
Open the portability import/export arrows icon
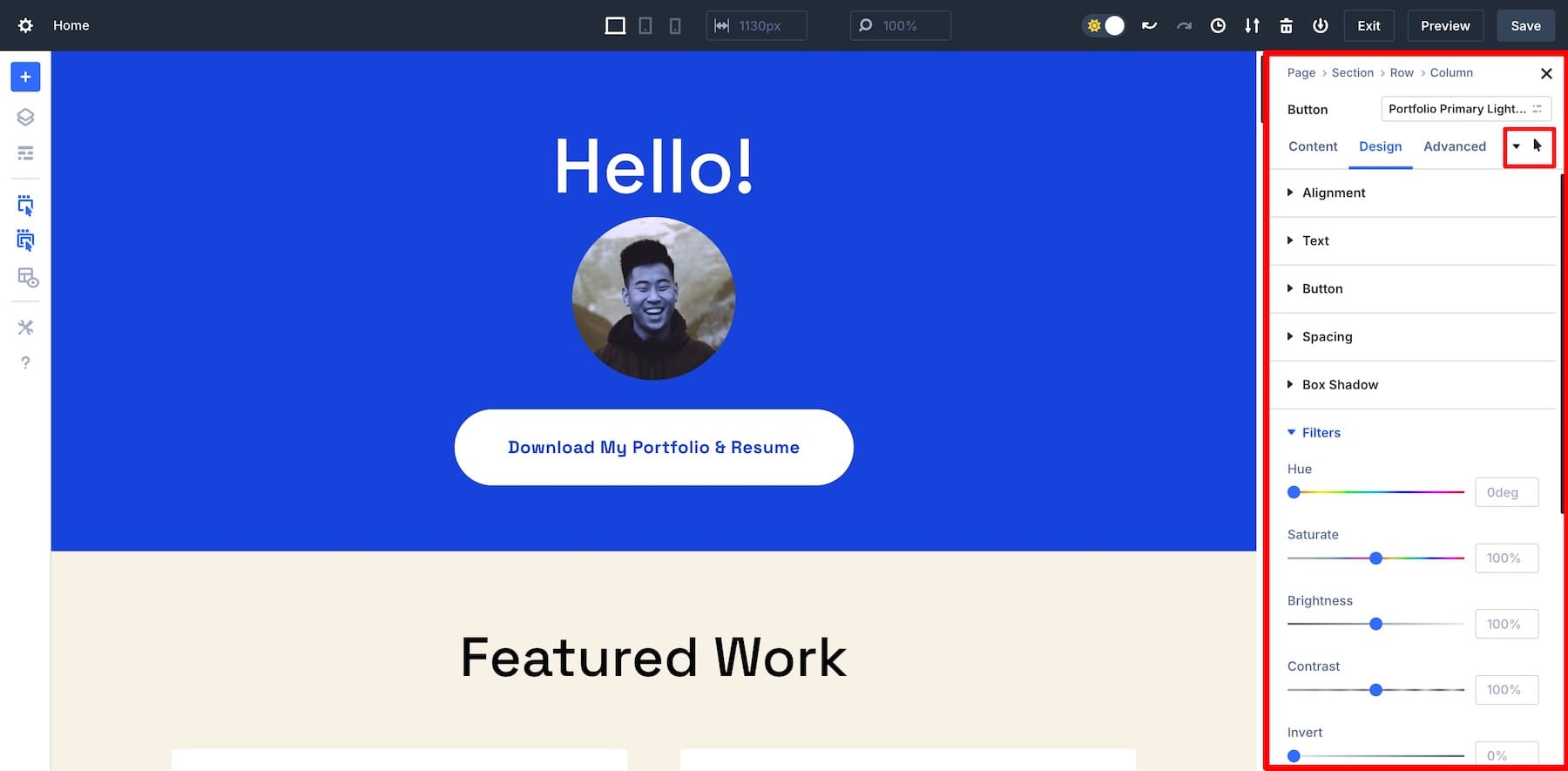point(1252,25)
